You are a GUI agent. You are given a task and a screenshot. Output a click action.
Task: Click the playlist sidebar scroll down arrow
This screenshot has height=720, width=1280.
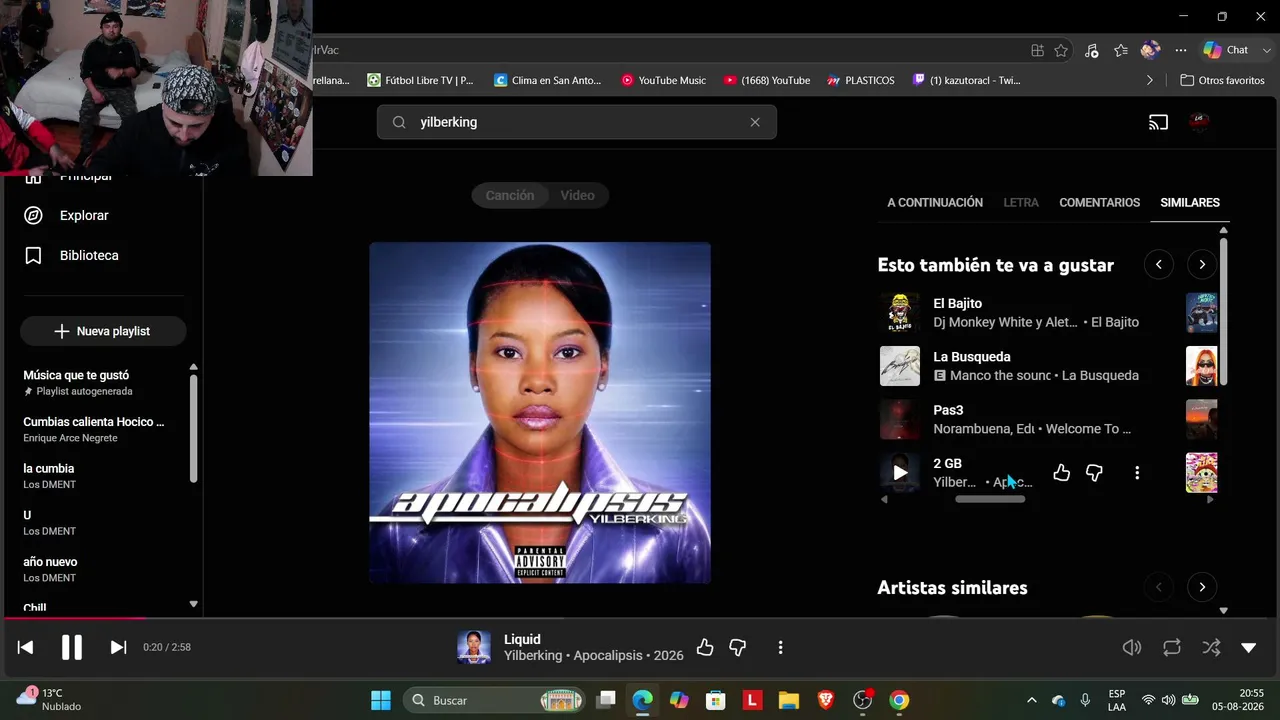coord(194,604)
